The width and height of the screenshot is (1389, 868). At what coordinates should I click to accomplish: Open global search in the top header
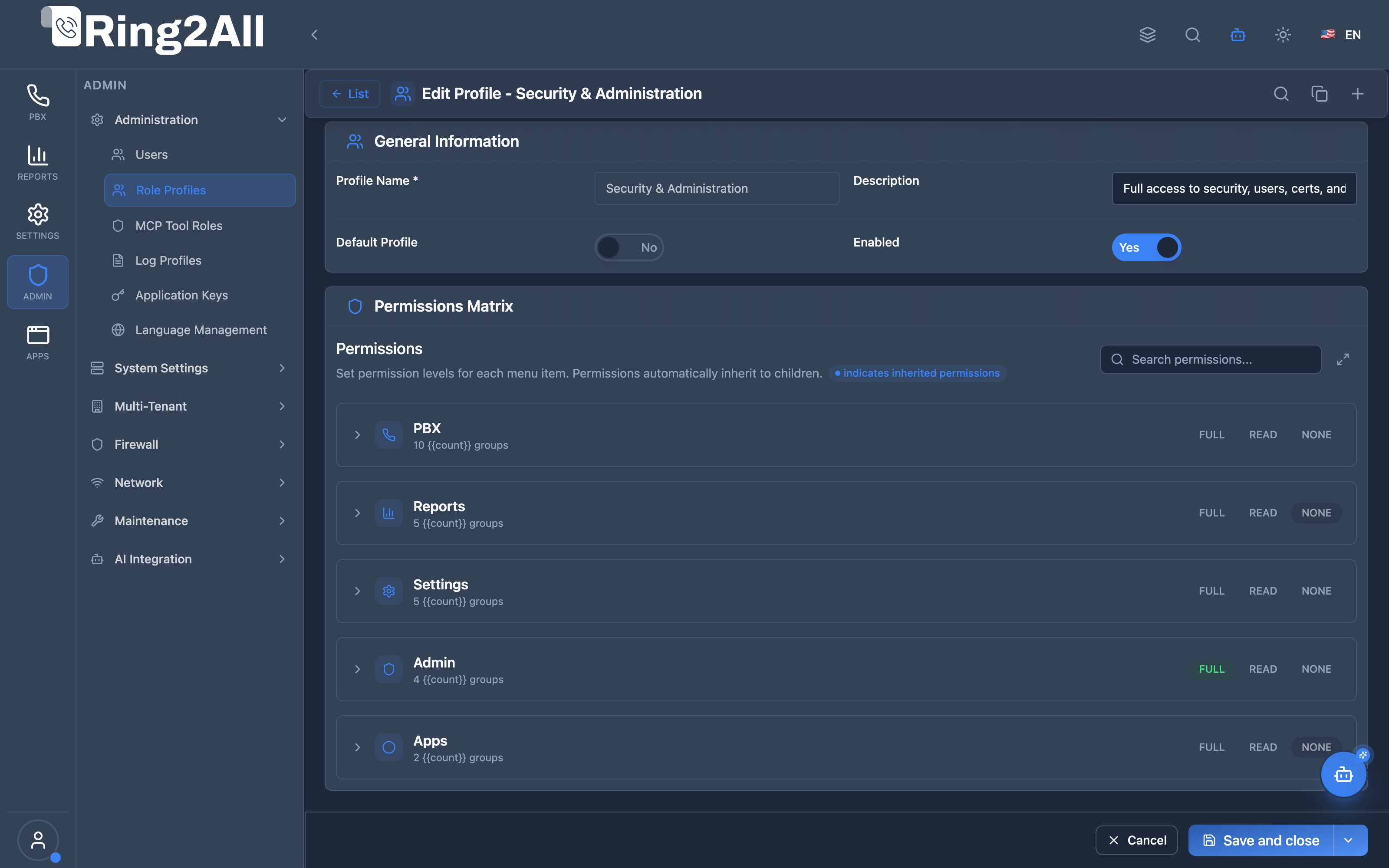pyautogui.click(x=1193, y=34)
